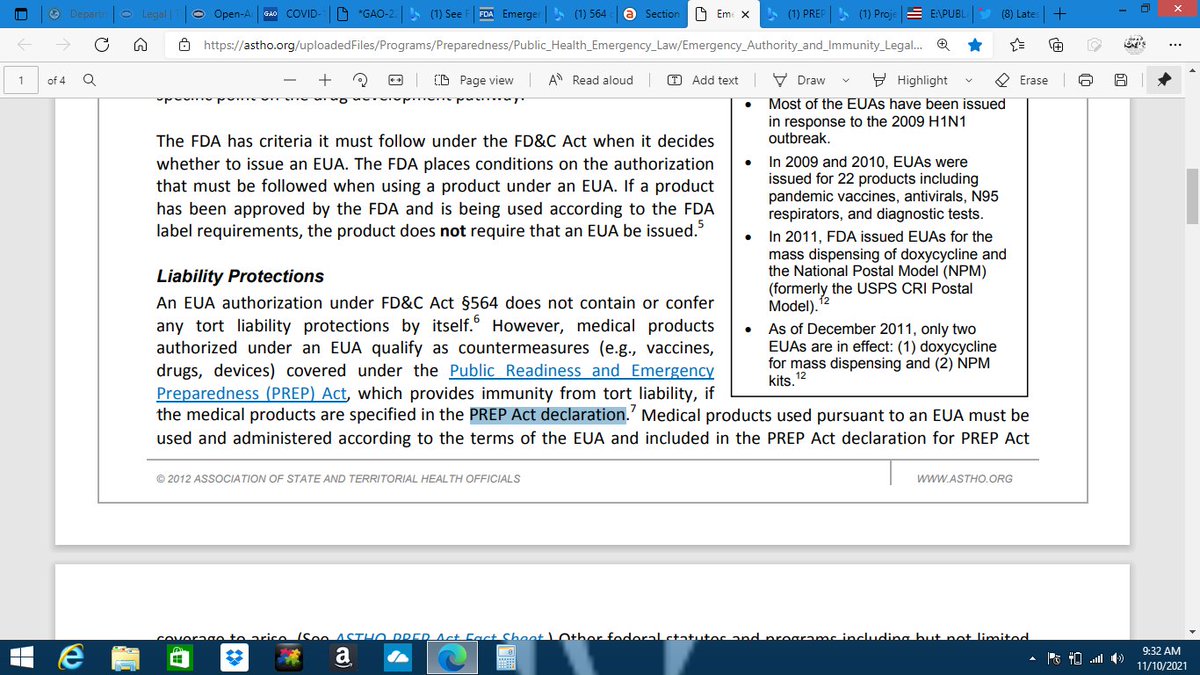Toggle the favorite star for this page
Image resolution: width=1200 pixels, height=675 pixels.
coord(975,45)
